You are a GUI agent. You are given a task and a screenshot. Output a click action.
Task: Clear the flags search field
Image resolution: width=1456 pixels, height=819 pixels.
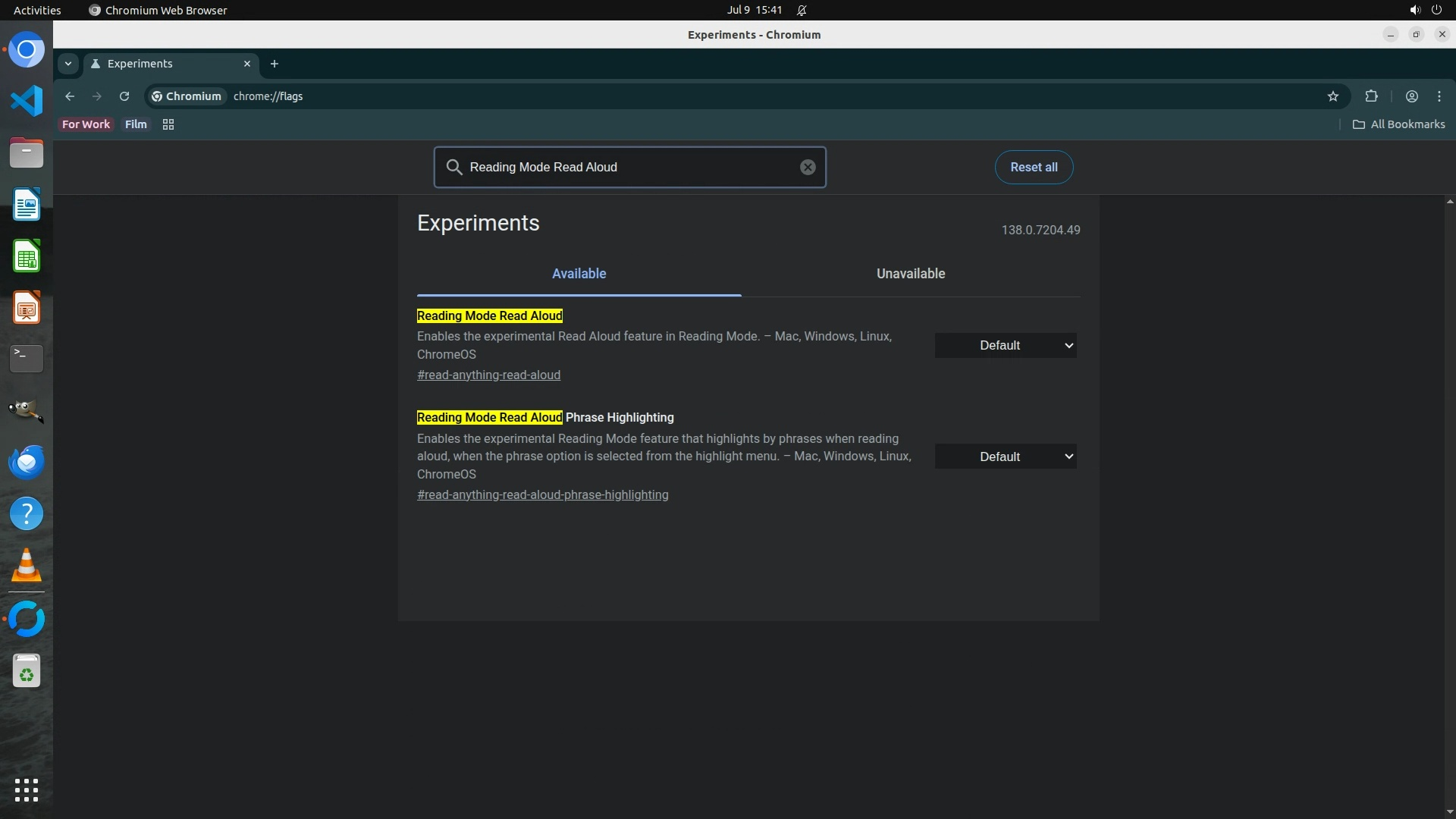pyautogui.click(x=808, y=167)
